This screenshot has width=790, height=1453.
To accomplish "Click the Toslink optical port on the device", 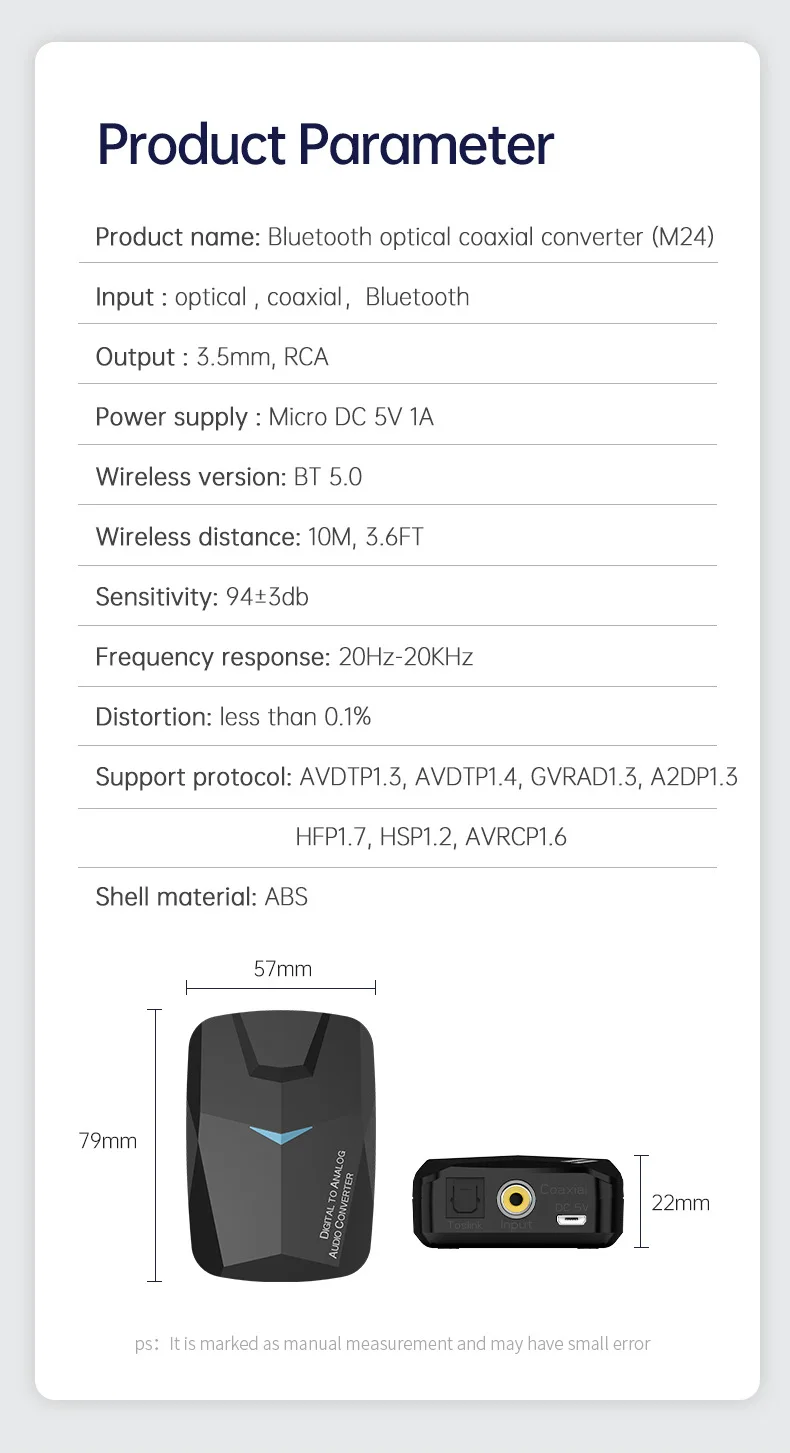I will 466,1197.
